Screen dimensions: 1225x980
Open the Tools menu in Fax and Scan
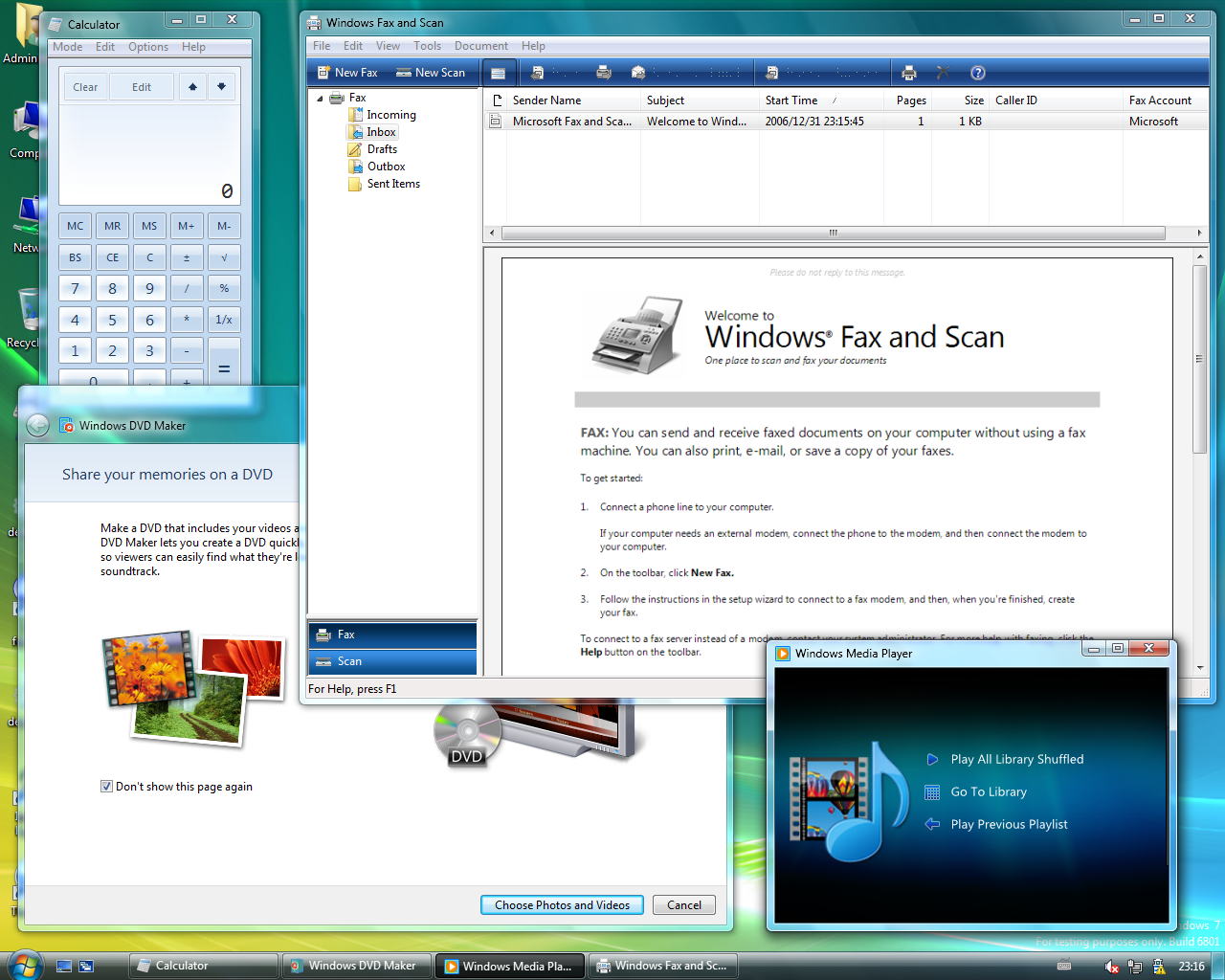427,46
